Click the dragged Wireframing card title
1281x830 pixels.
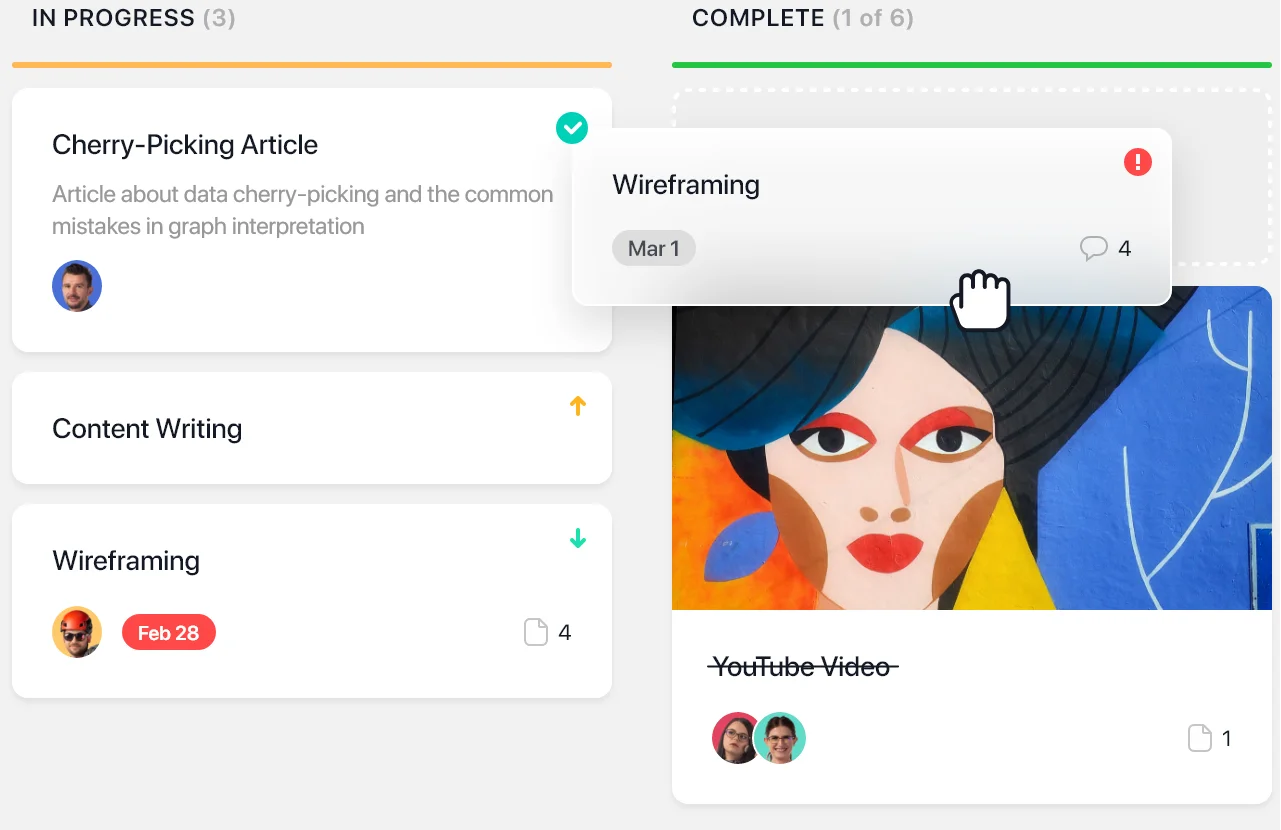[x=686, y=185]
